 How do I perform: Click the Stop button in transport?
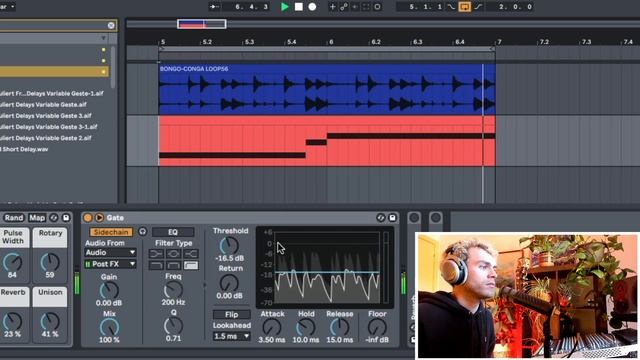point(299,7)
